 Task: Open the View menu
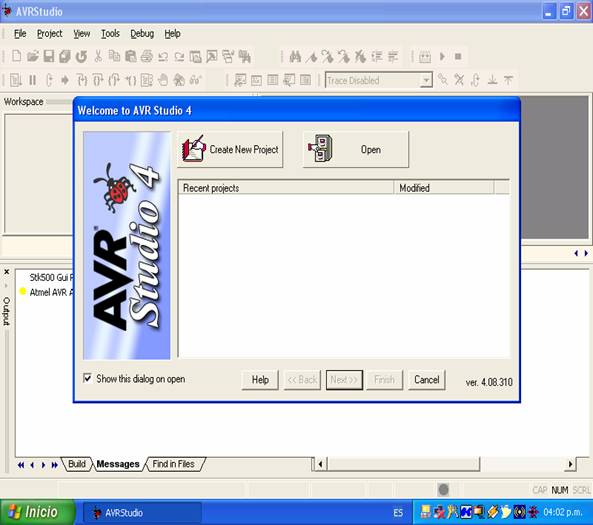[82, 34]
